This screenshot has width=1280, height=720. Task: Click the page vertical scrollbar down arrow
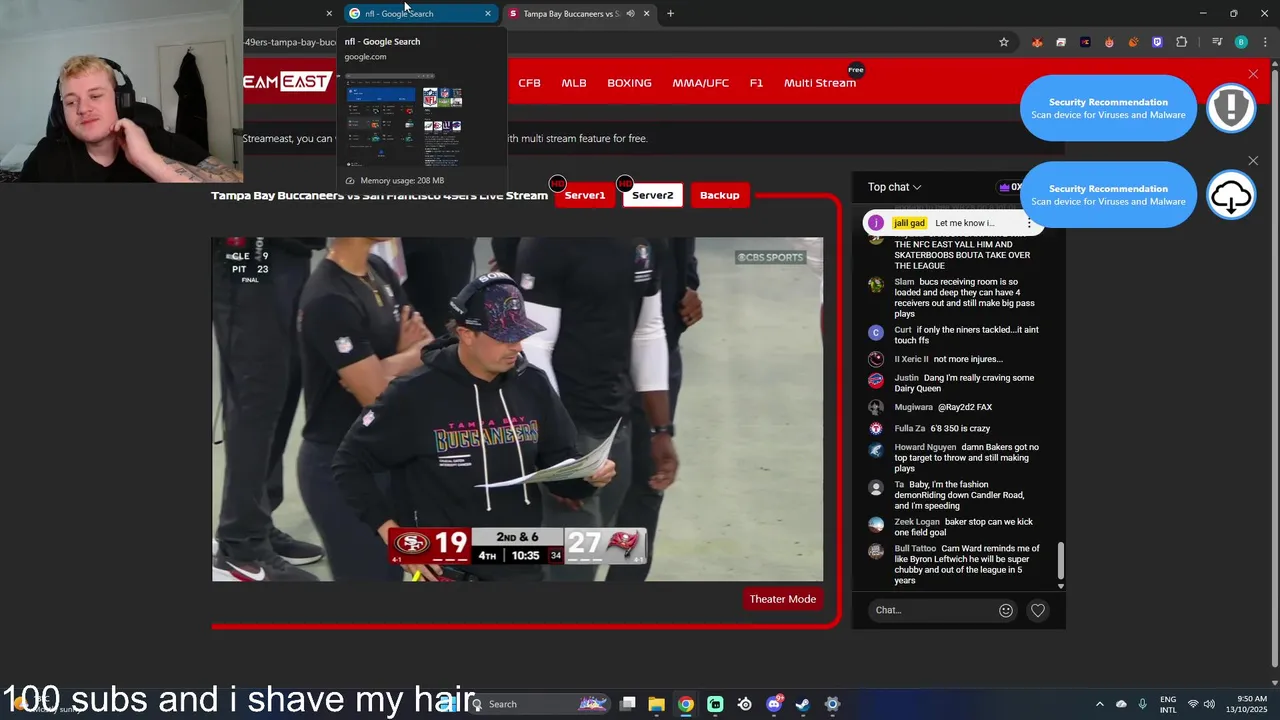[x=1274, y=683]
